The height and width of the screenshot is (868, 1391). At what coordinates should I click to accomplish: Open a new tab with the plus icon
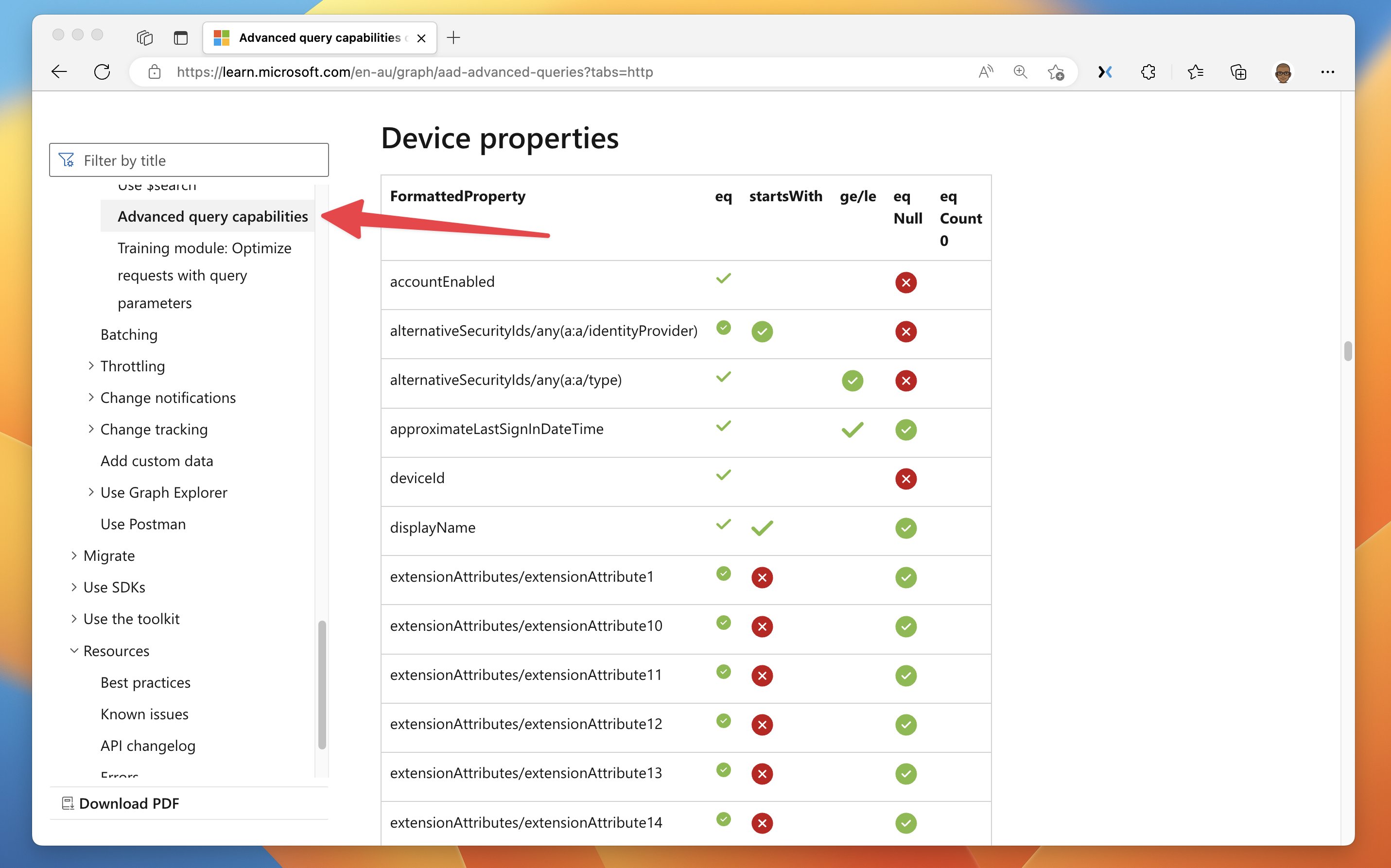453,38
